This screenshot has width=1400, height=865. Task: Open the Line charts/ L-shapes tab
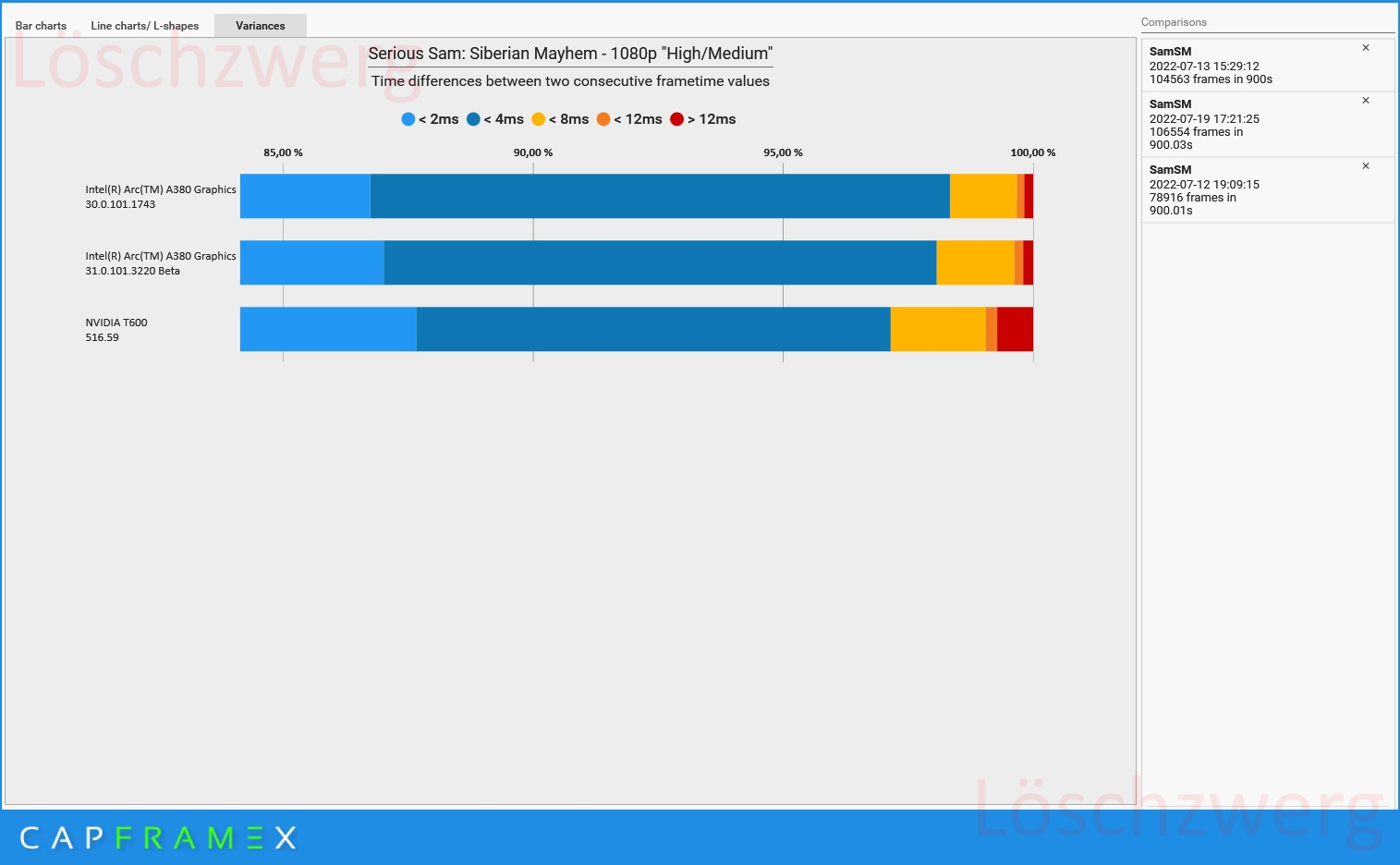coord(145,26)
